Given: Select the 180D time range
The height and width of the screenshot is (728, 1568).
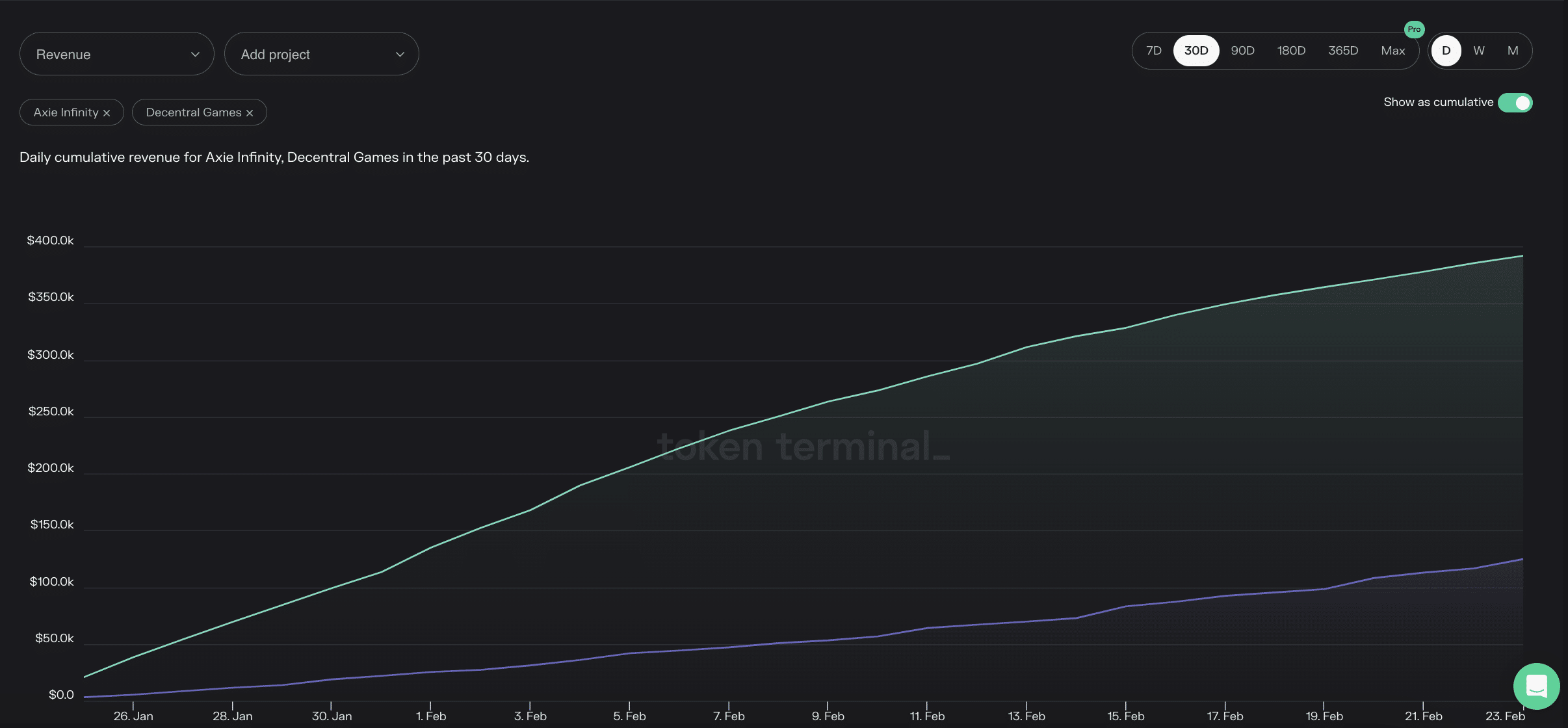Looking at the screenshot, I should tap(1291, 50).
